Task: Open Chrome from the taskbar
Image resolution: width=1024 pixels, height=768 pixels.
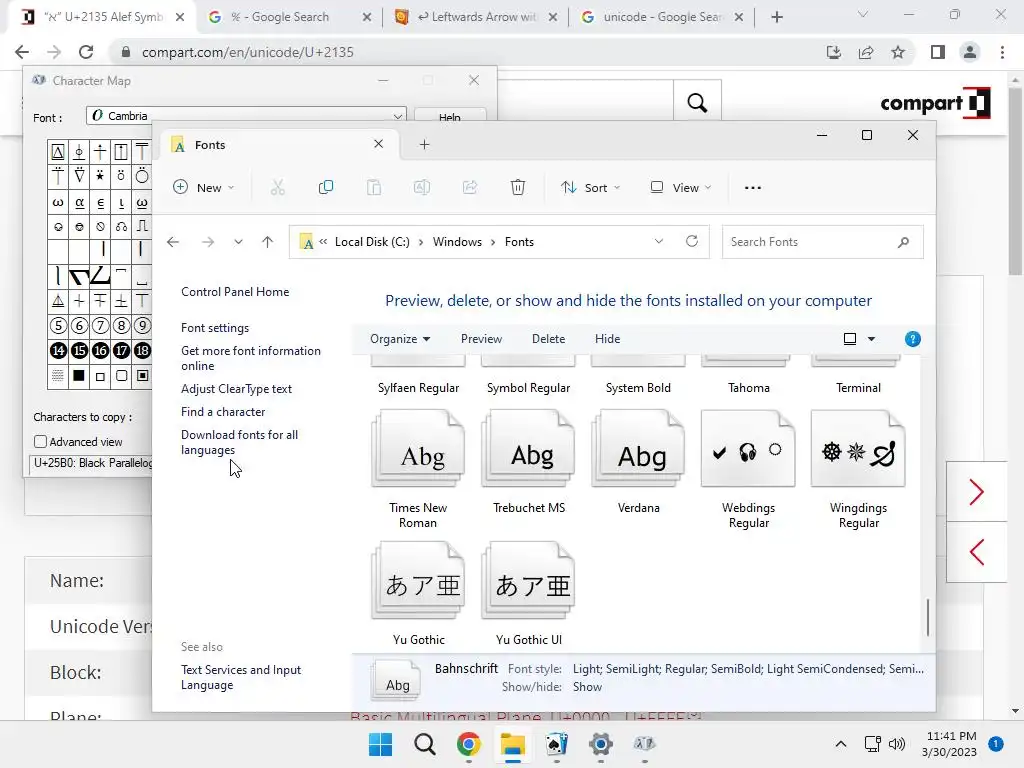Action: click(468, 744)
